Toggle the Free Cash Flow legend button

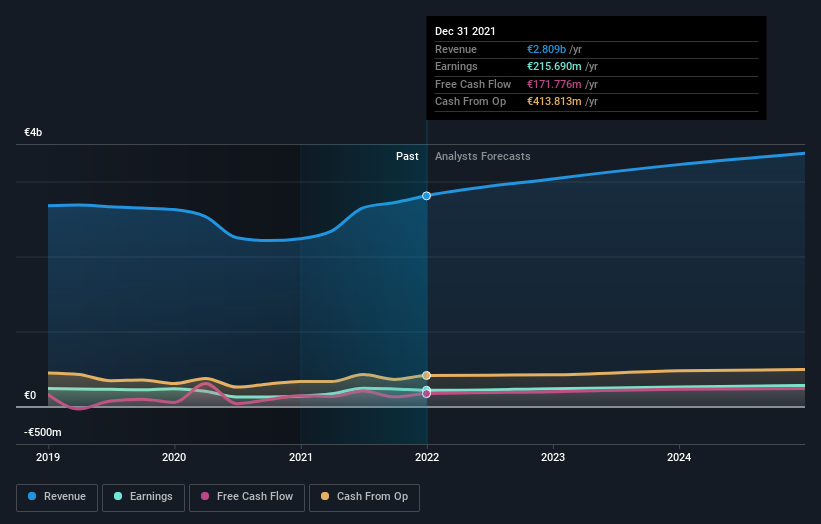coord(247,497)
